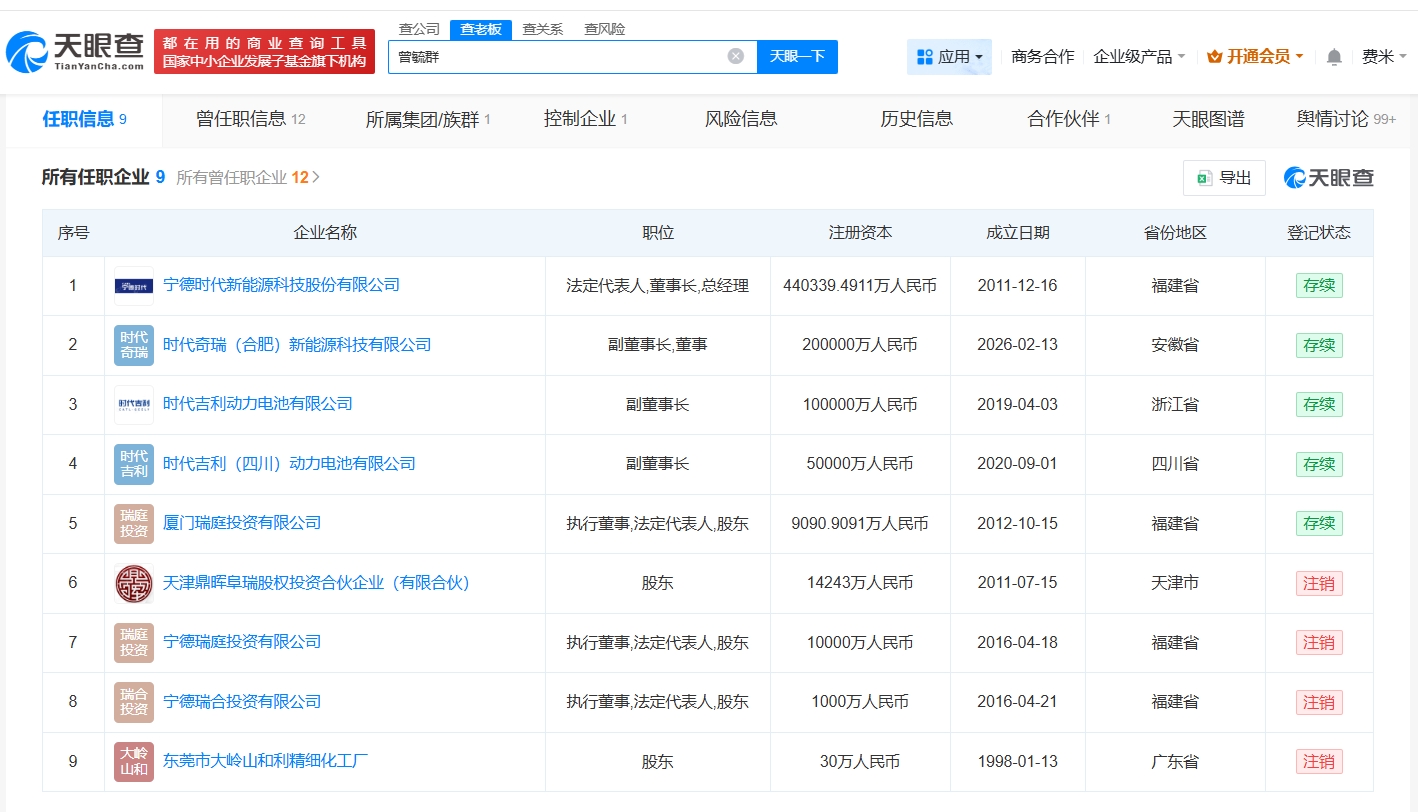Click the promotional red banner
Viewport: 1418px width, 812px height.
pos(265,52)
